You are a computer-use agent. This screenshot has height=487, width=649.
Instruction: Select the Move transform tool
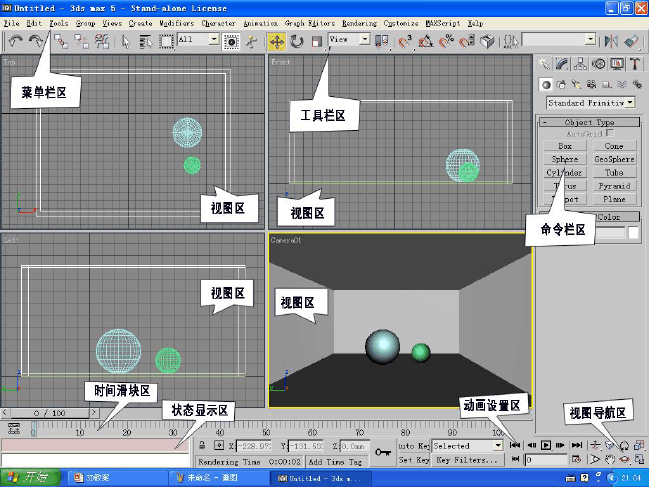click(277, 41)
